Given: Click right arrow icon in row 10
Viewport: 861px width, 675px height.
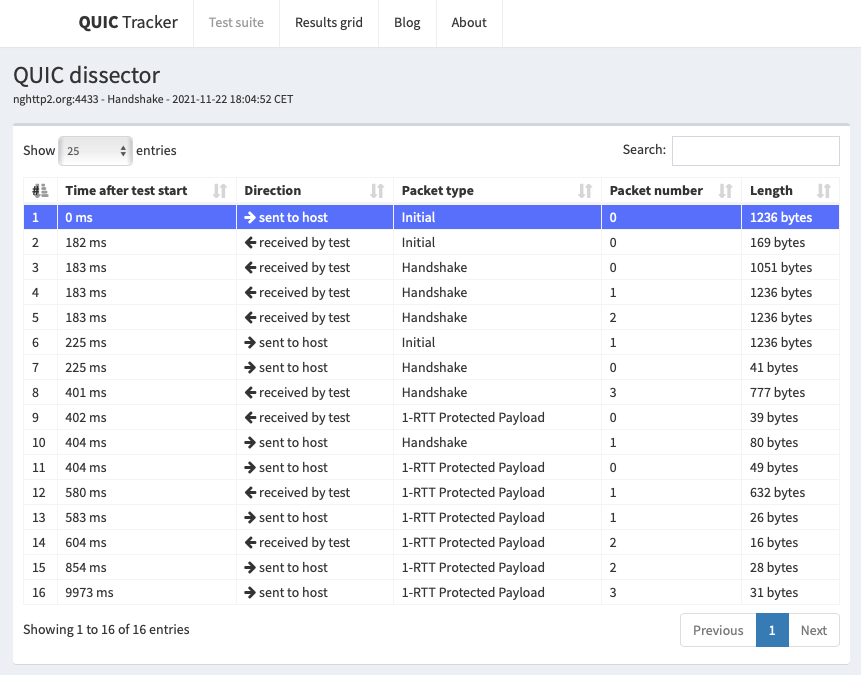Looking at the screenshot, I should click(250, 443).
